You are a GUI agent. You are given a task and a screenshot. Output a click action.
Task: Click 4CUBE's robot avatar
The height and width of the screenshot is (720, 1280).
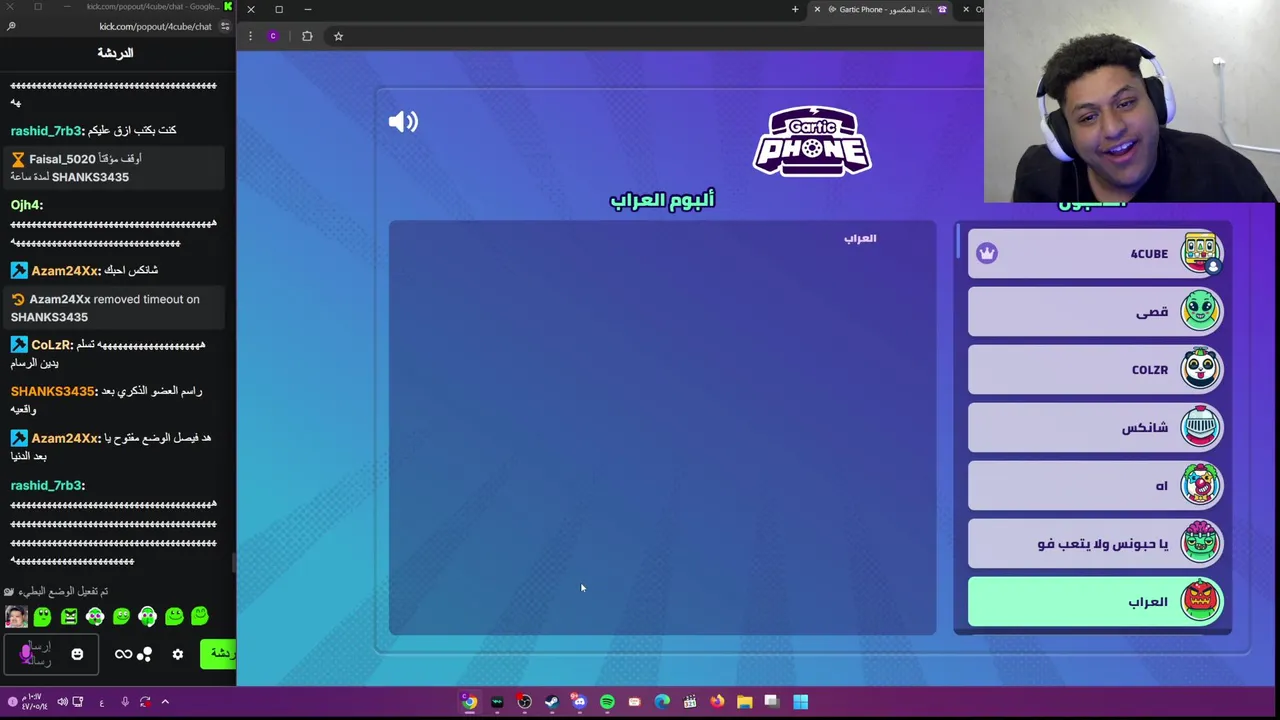coord(1200,253)
